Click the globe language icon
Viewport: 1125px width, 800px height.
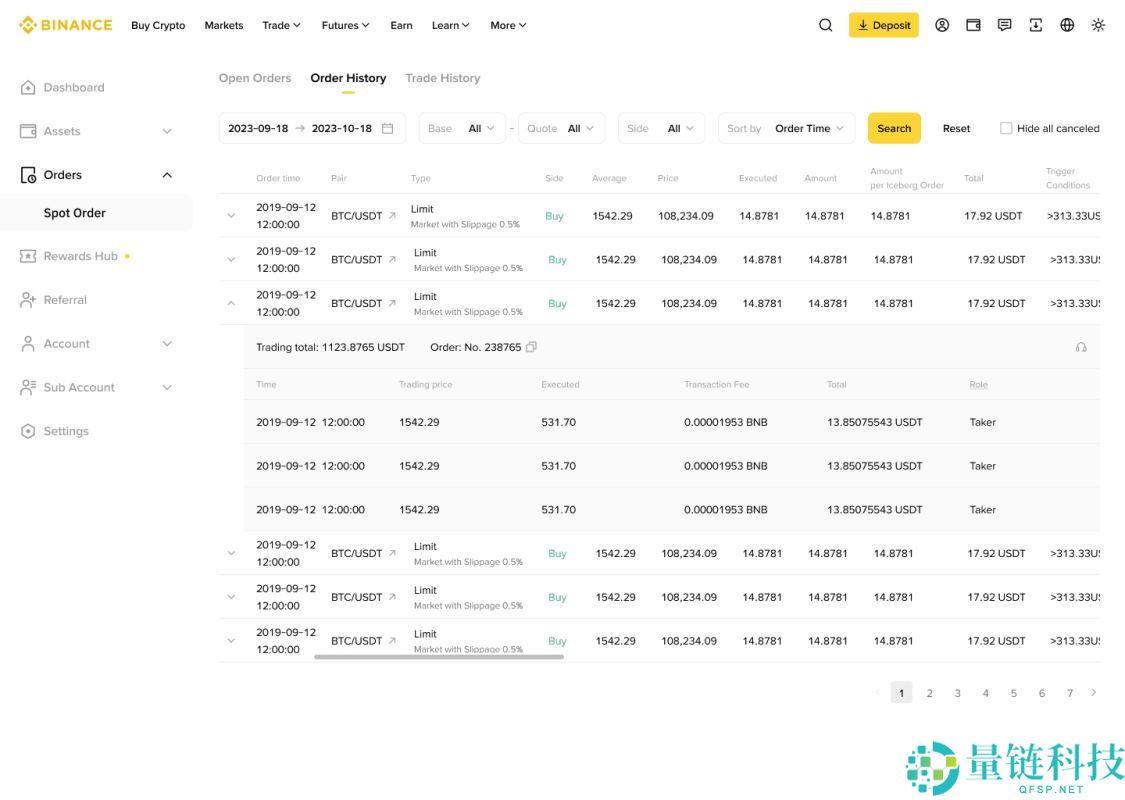(x=1067, y=25)
